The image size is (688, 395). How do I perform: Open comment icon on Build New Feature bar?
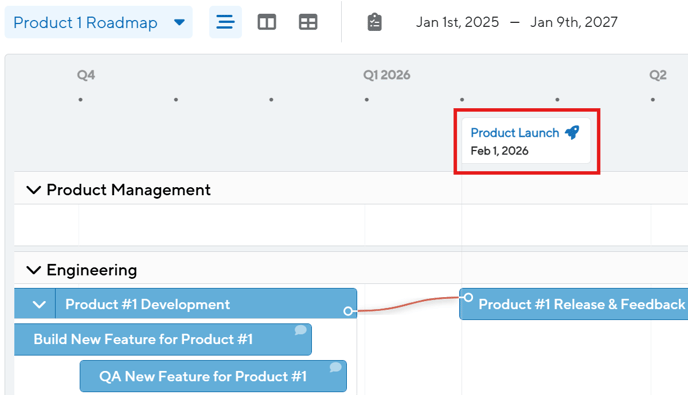pyautogui.click(x=300, y=330)
